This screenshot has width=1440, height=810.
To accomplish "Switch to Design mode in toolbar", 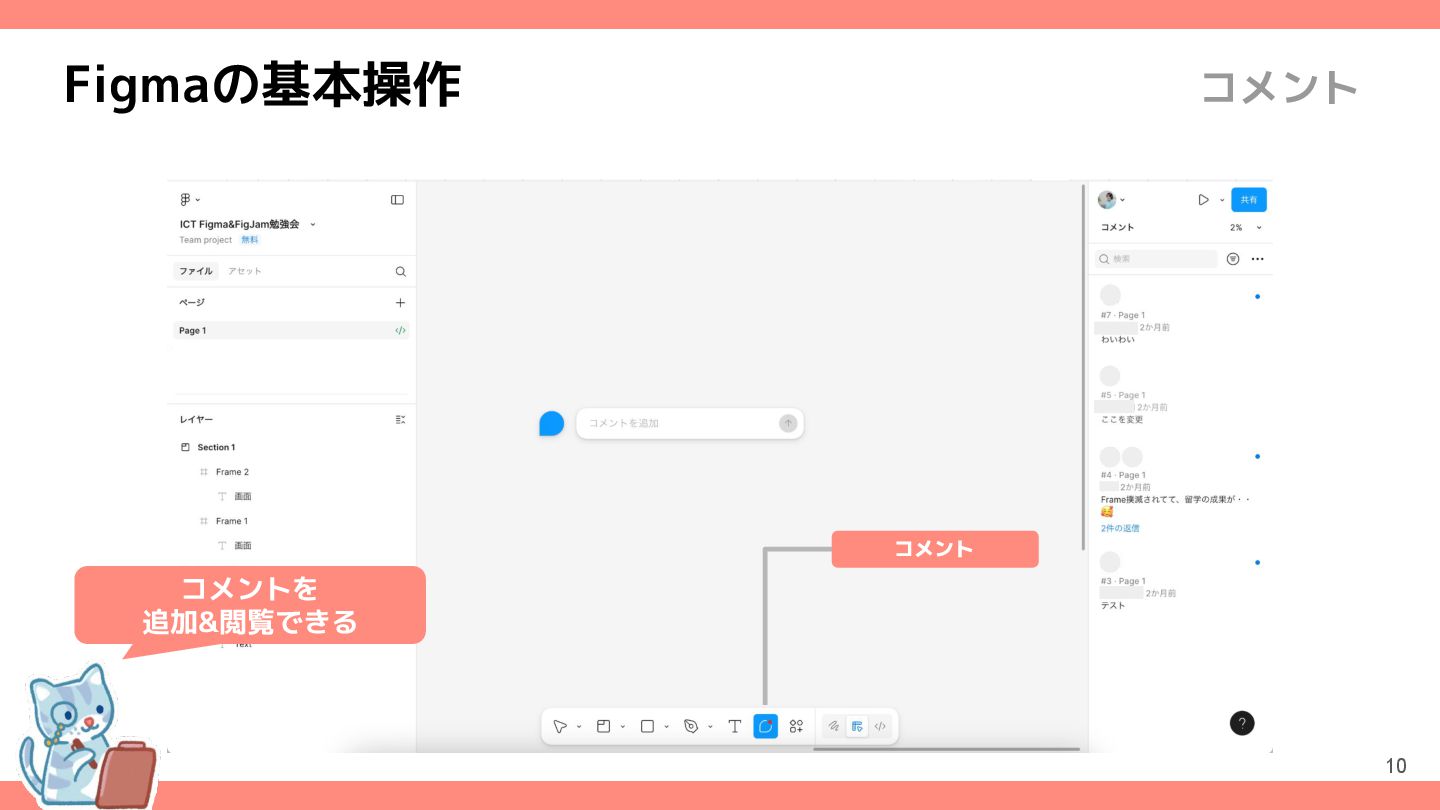I will click(857, 727).
